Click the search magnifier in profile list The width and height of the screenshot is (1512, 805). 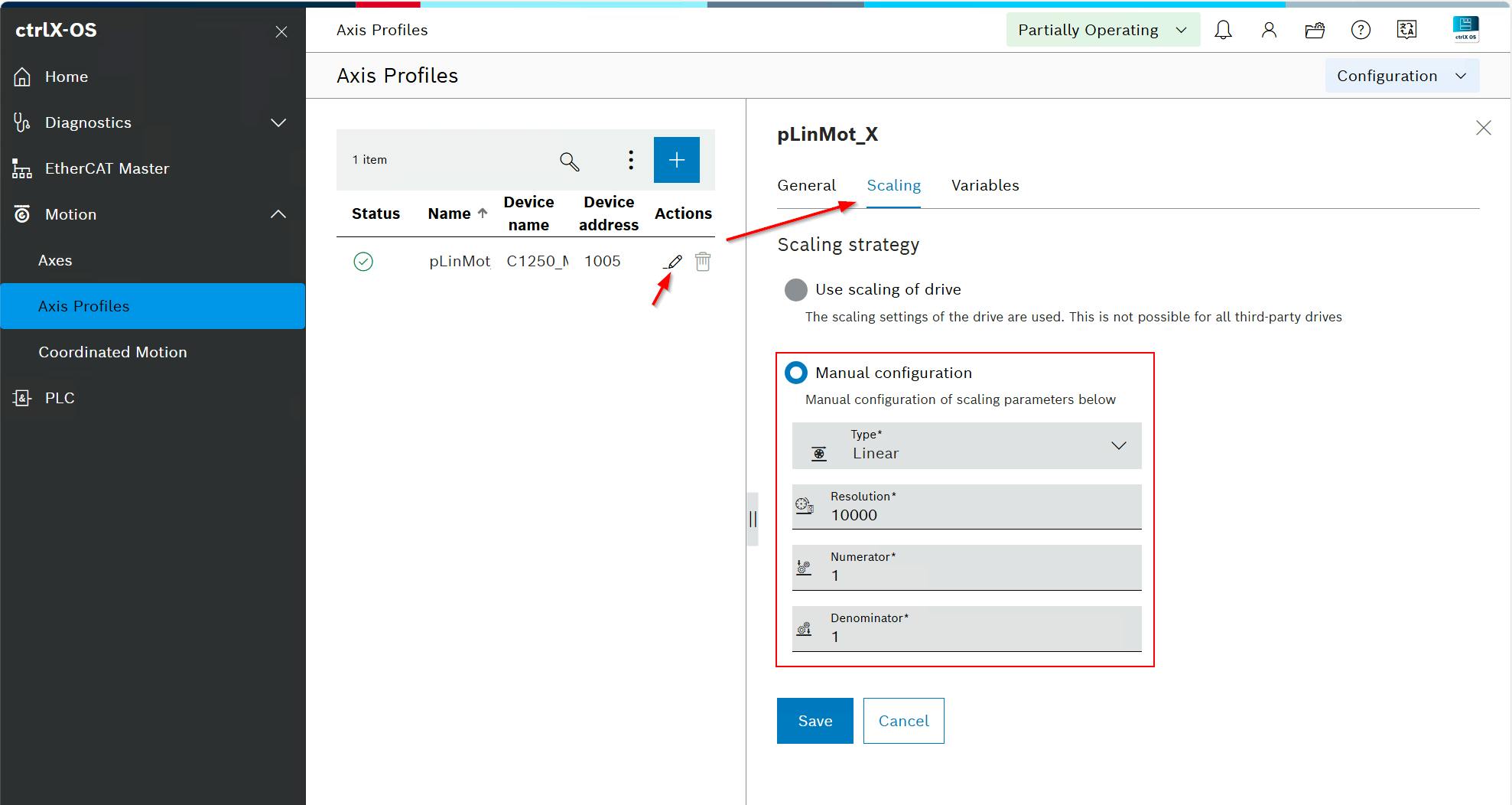[569, 161]
